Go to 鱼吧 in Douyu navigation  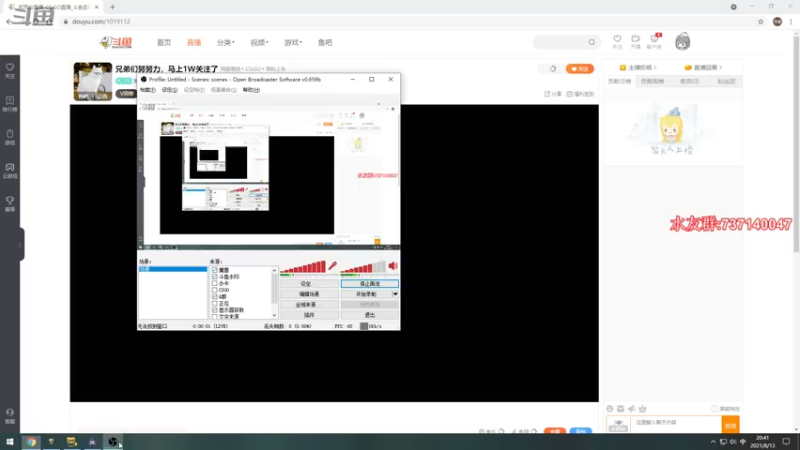pos(325,43)
